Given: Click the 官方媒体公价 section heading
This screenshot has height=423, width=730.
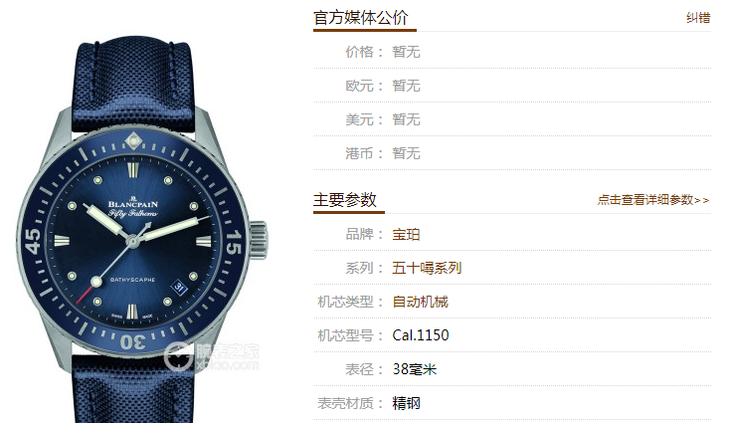Looking at the screenshot, I should 361,18.
